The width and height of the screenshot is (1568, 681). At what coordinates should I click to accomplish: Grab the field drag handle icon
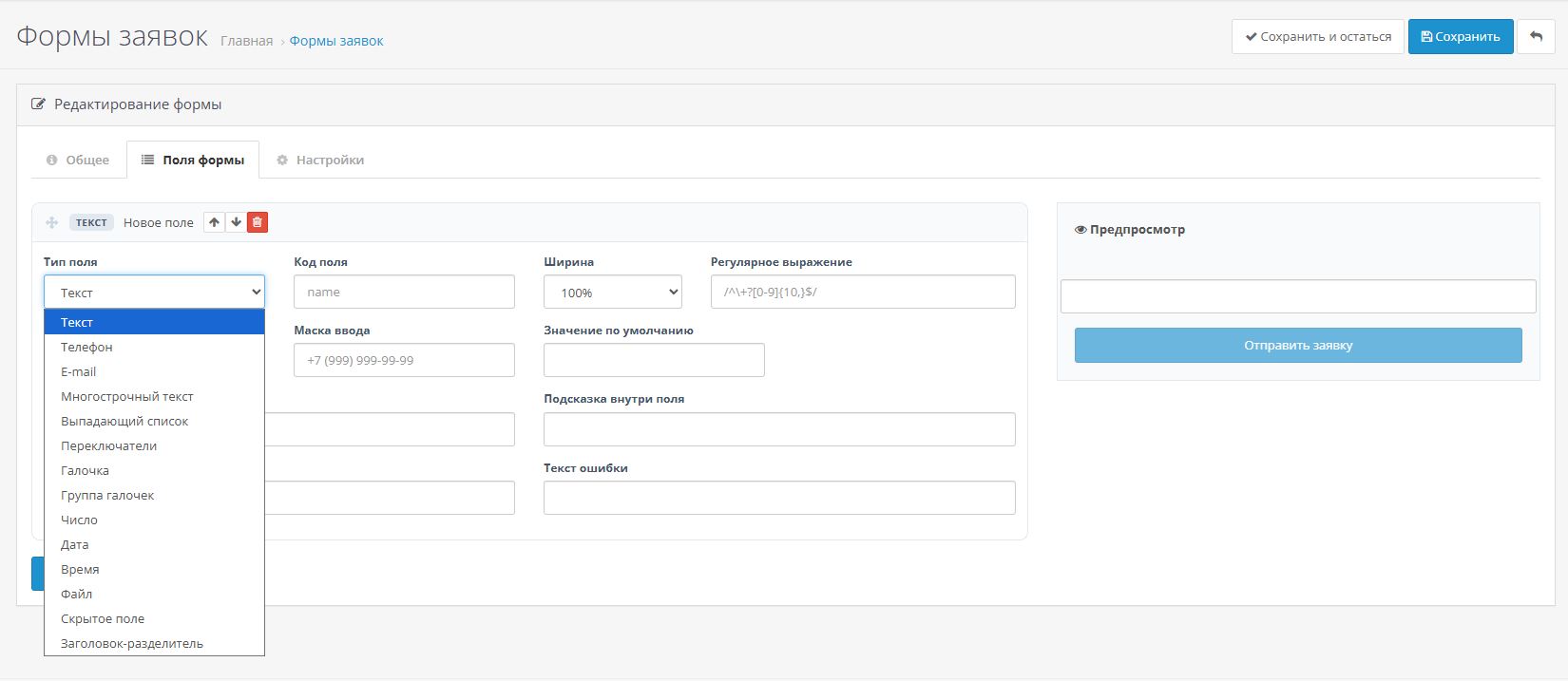point(52,222)
